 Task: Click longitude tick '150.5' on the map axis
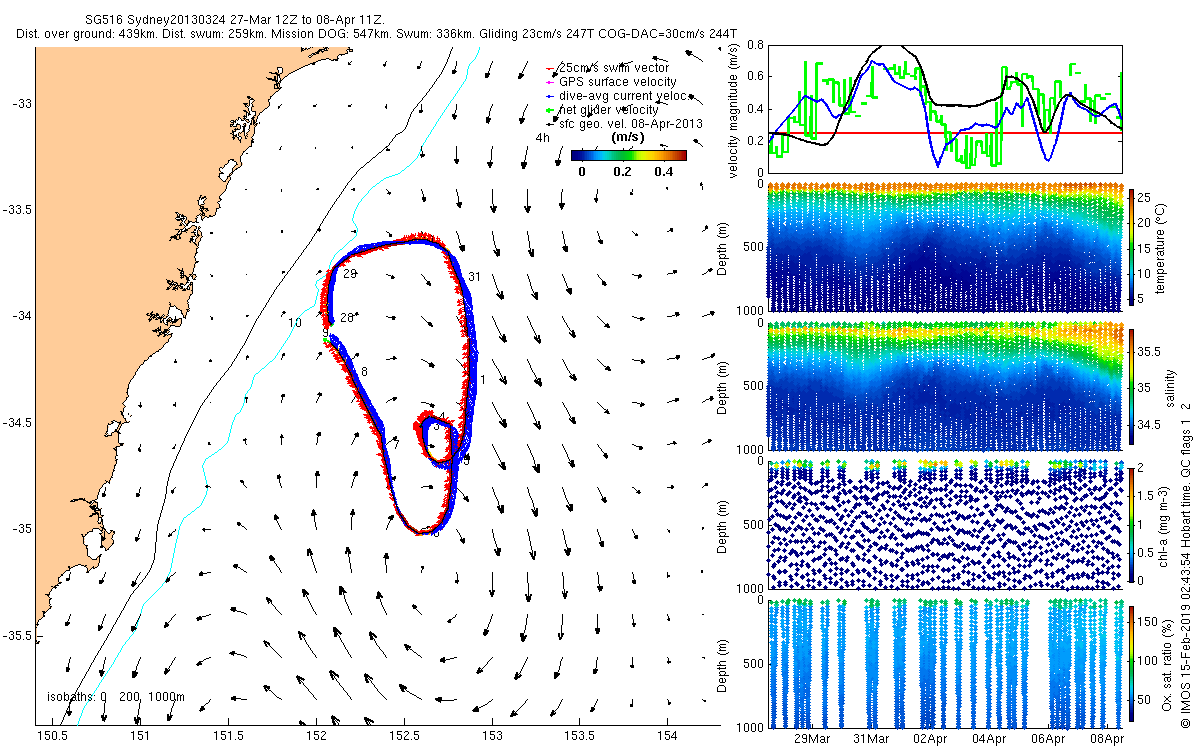pyautogui.click(x=52, y=737)
